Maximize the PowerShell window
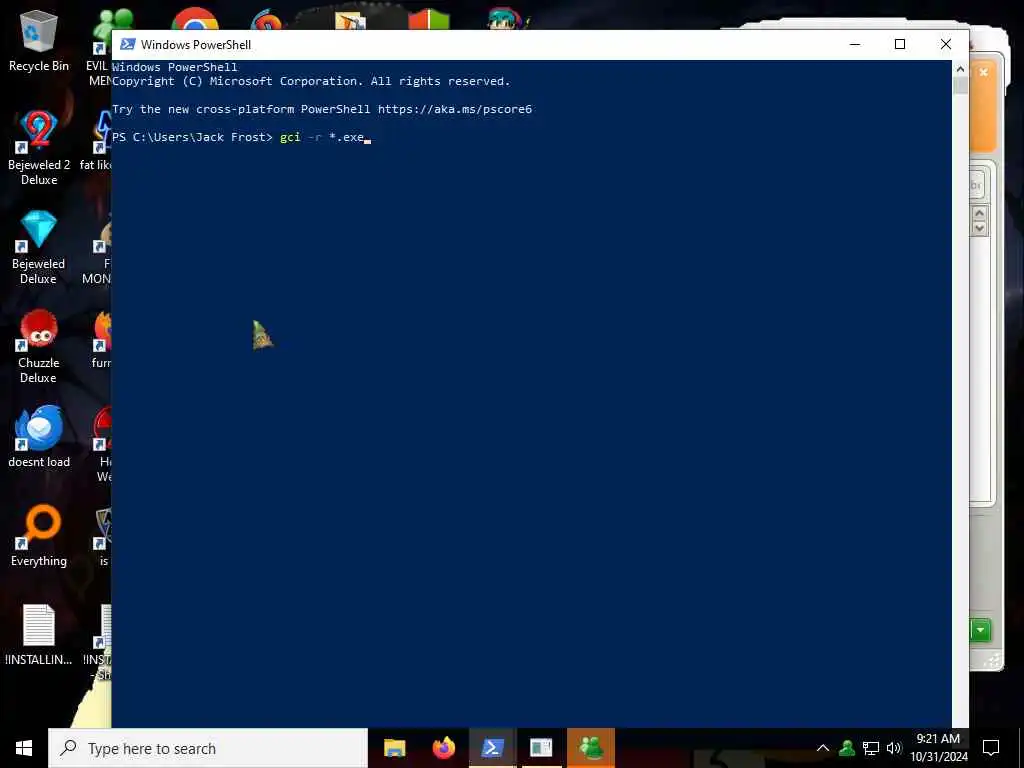The width and height of the screenshot is (1024, 768). point(900,44)
